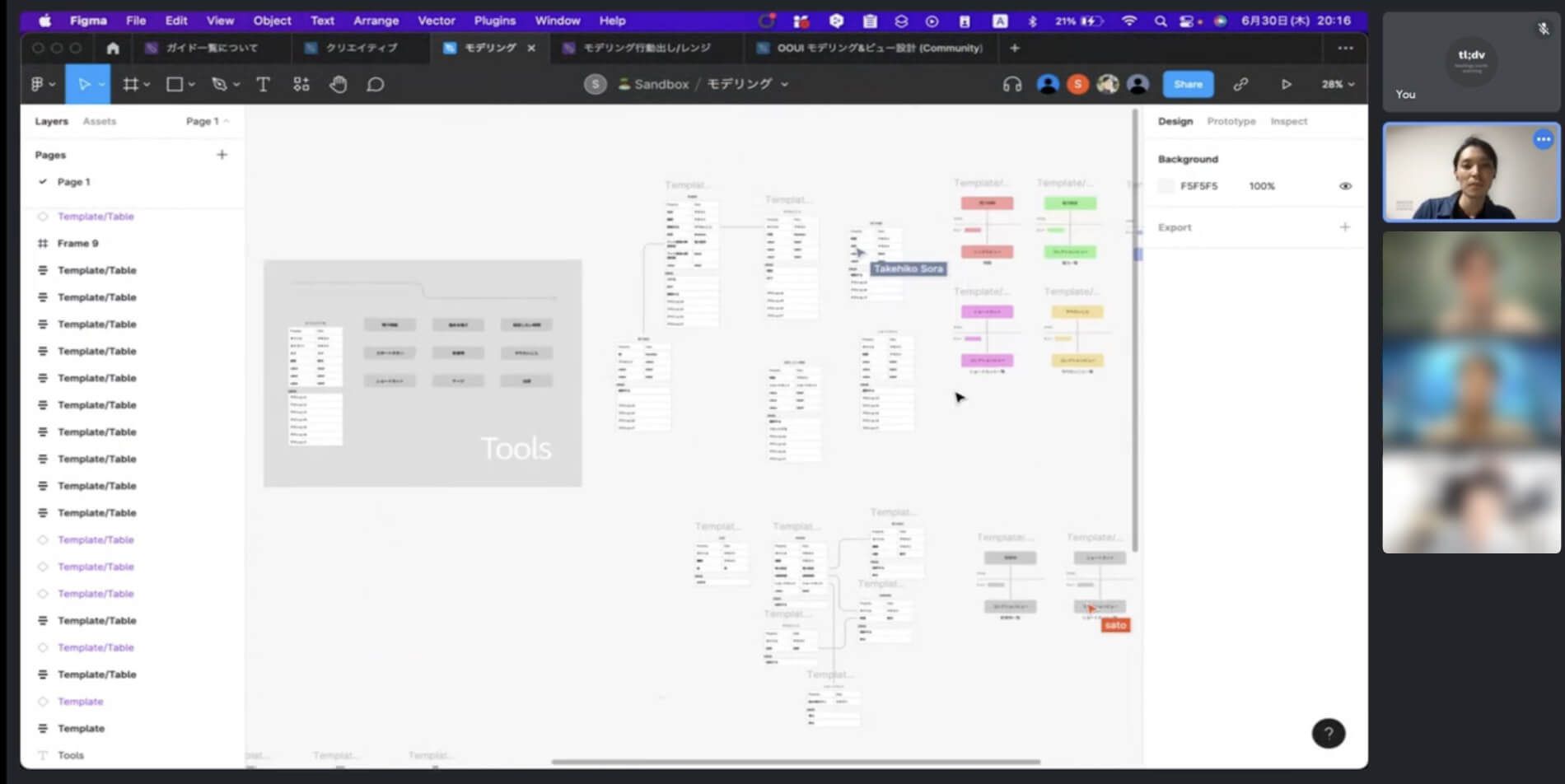1565x784 pixels.
Task: Click the background hex value F5F5F5
Action: pos(1198,186)
